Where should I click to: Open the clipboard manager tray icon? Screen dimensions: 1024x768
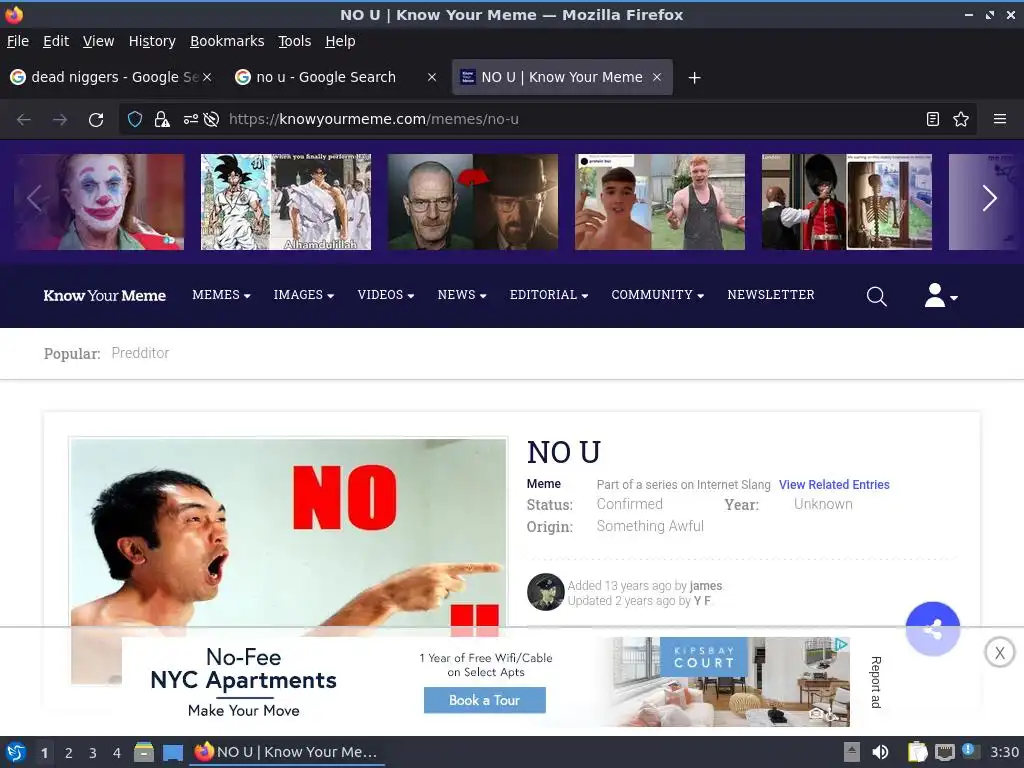pyautogui.click(x=917, y=752)
